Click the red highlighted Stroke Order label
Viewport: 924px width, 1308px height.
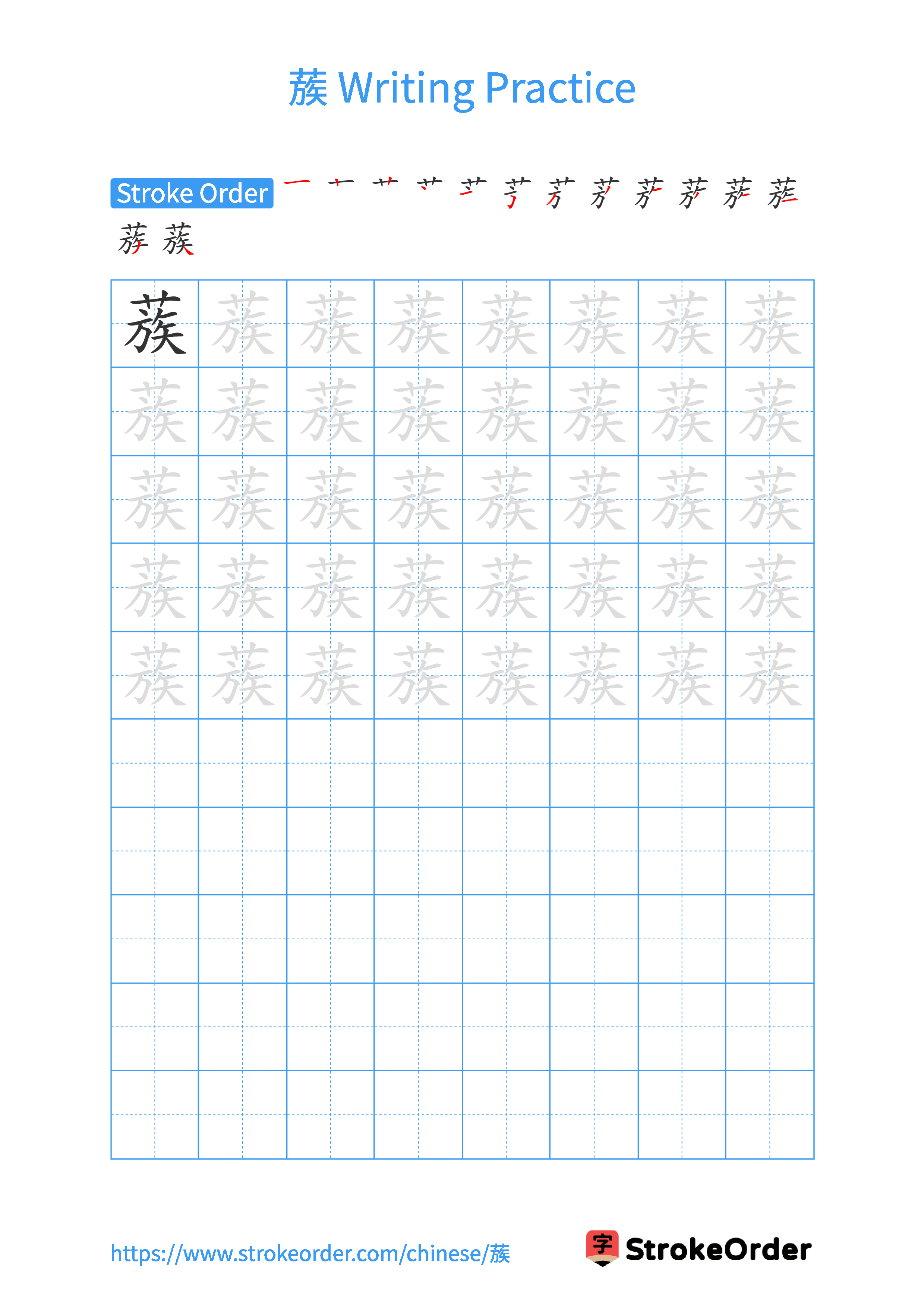pos(162,175)
